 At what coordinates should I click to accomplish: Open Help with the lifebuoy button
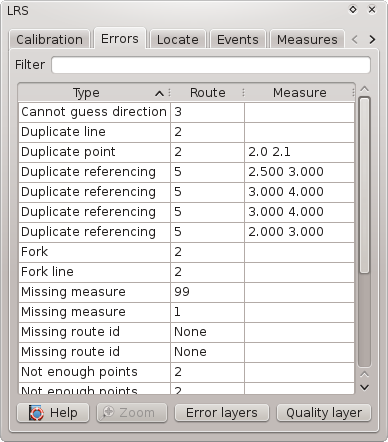click(53, 413)
